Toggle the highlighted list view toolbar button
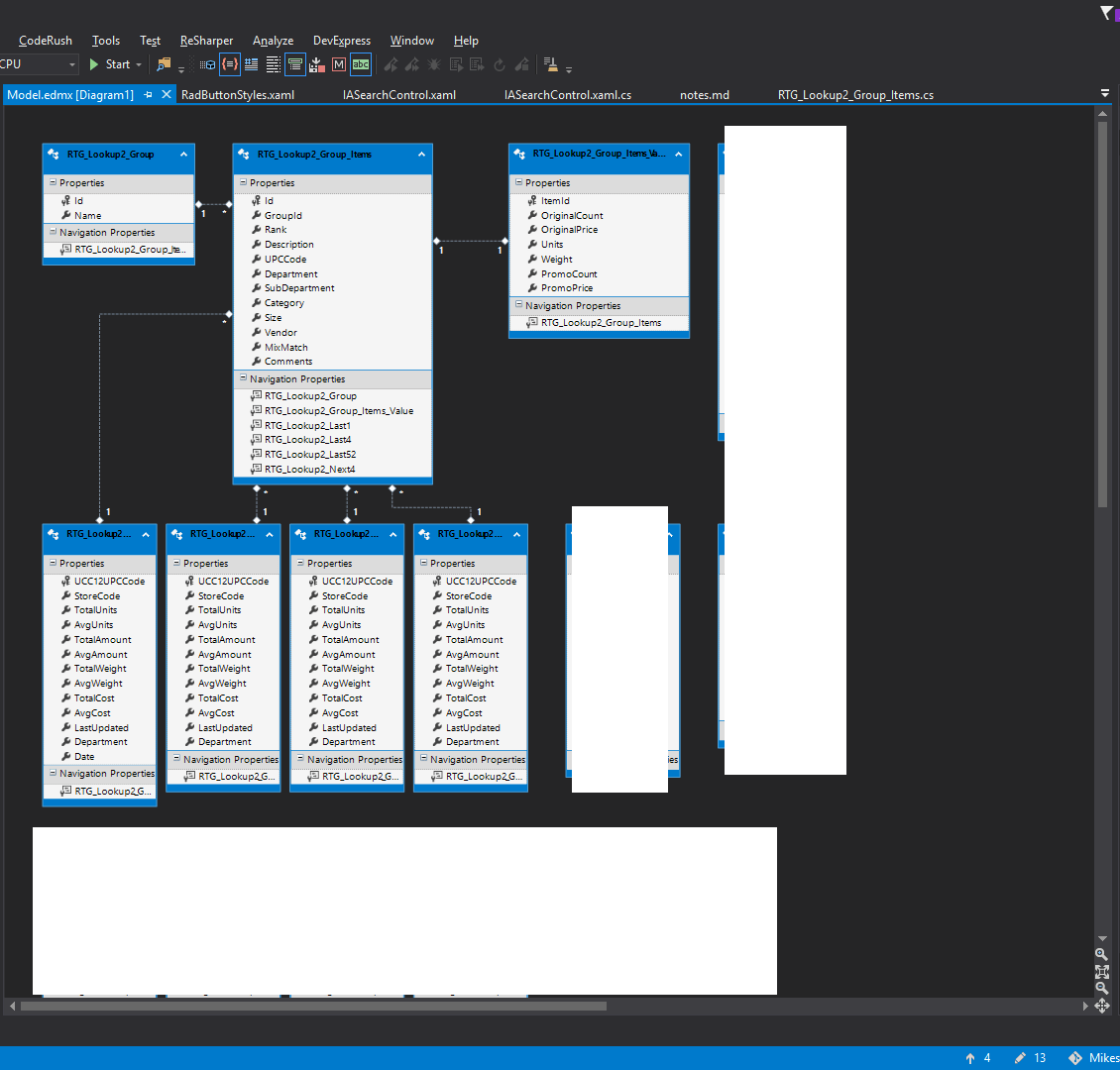1120x1070 pixels. click(x=294, y=63)
